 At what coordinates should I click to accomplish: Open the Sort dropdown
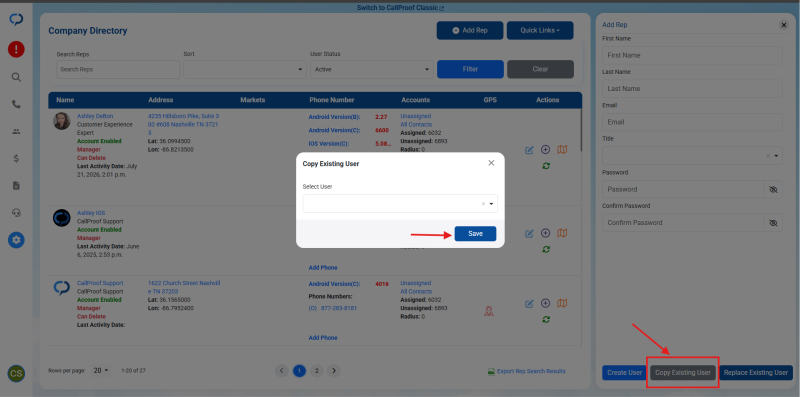pos(245,69)
